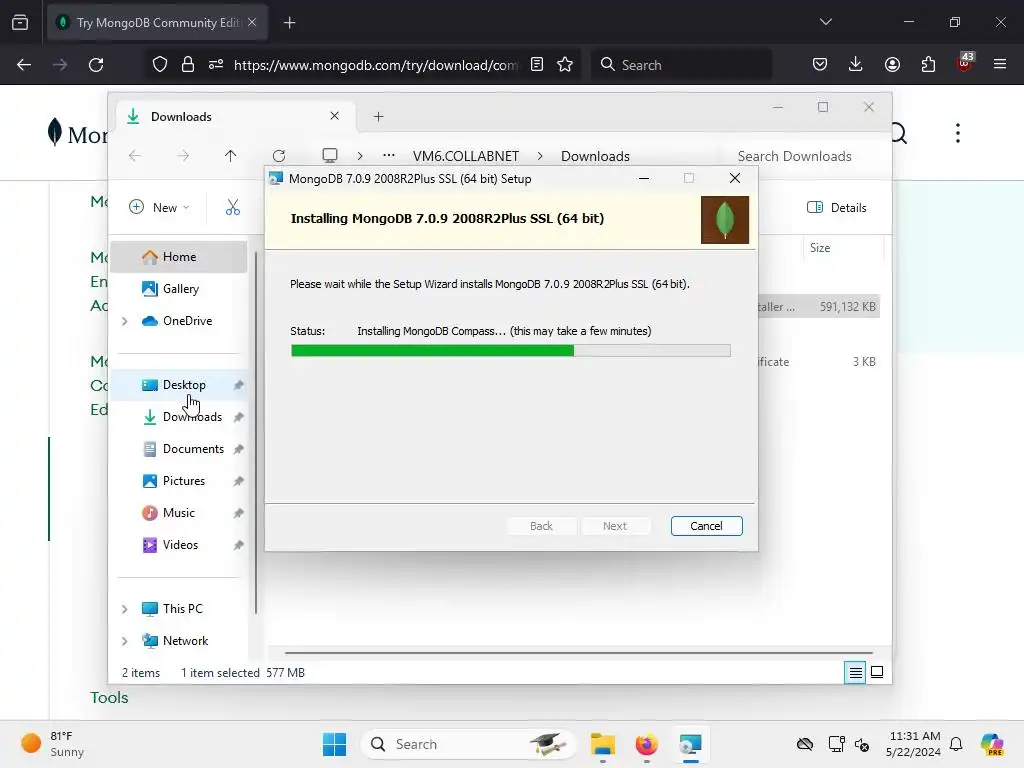
Task: Select the 591,132 KB installer file row
Action: click(x=818, y=306)
